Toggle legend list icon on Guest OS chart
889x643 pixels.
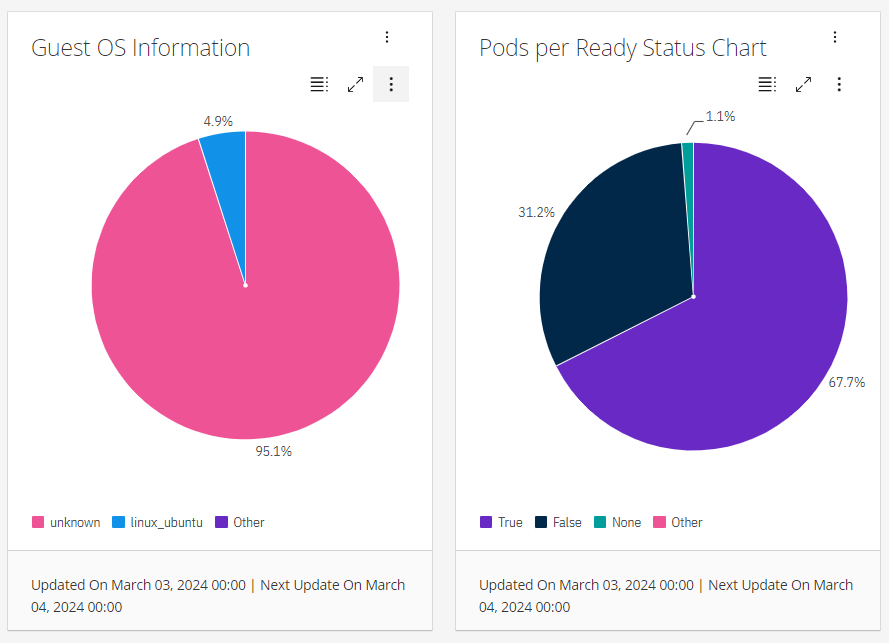[319, 84]
